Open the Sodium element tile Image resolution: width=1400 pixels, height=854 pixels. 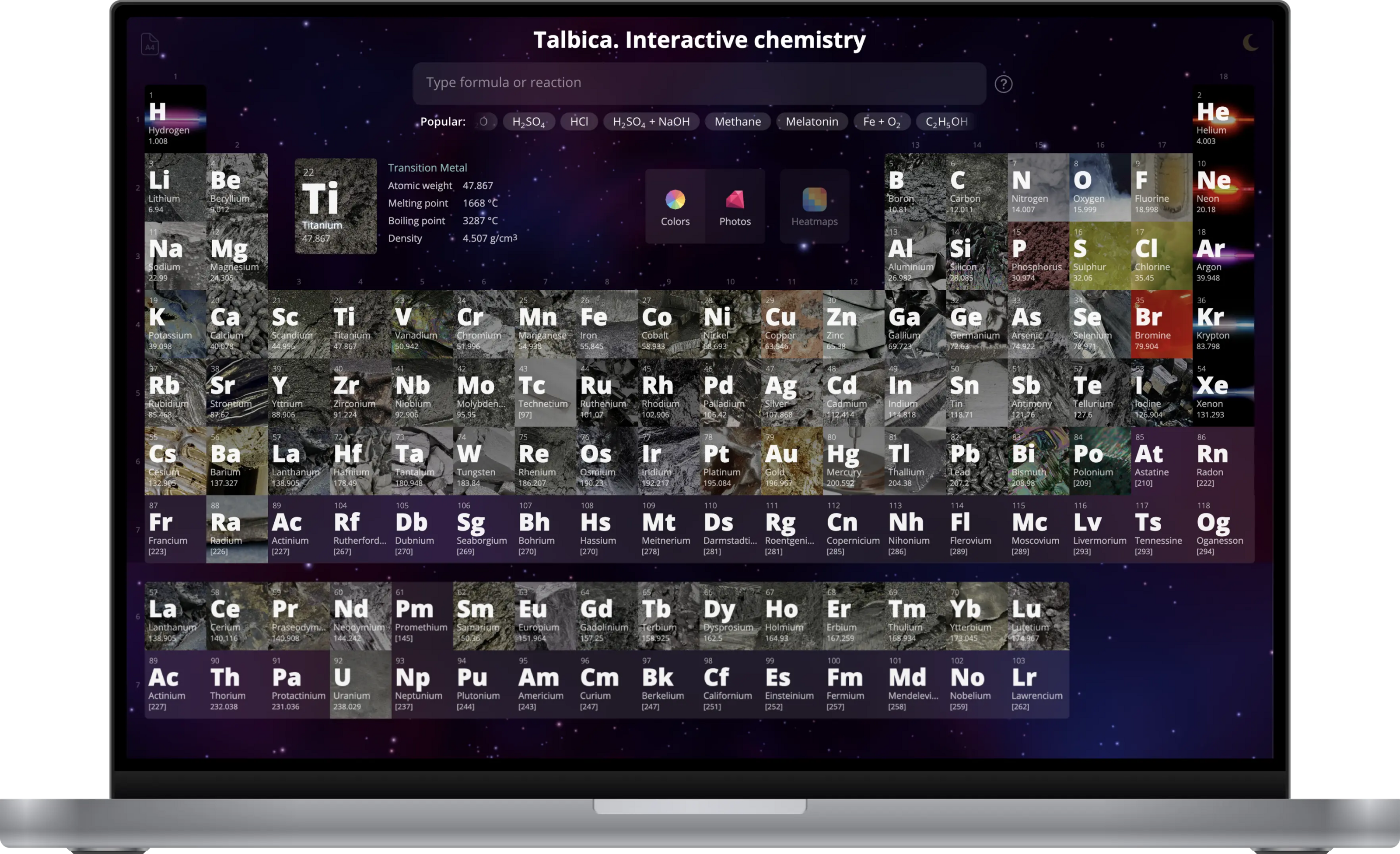[x=175, y=256]
